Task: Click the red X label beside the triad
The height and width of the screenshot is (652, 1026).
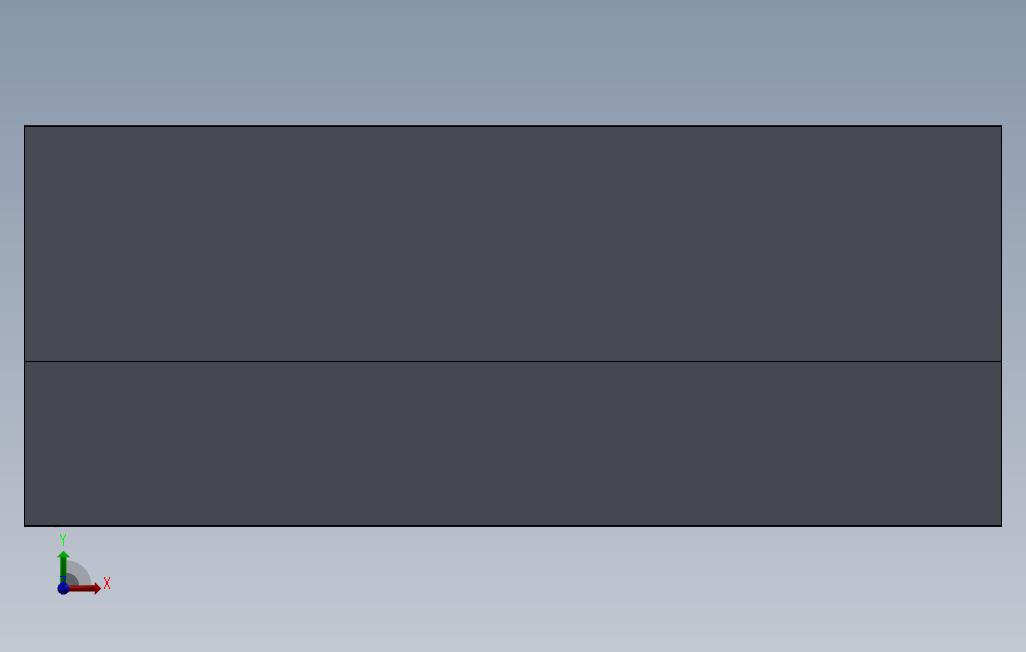Action: click(x=107, y=583)
